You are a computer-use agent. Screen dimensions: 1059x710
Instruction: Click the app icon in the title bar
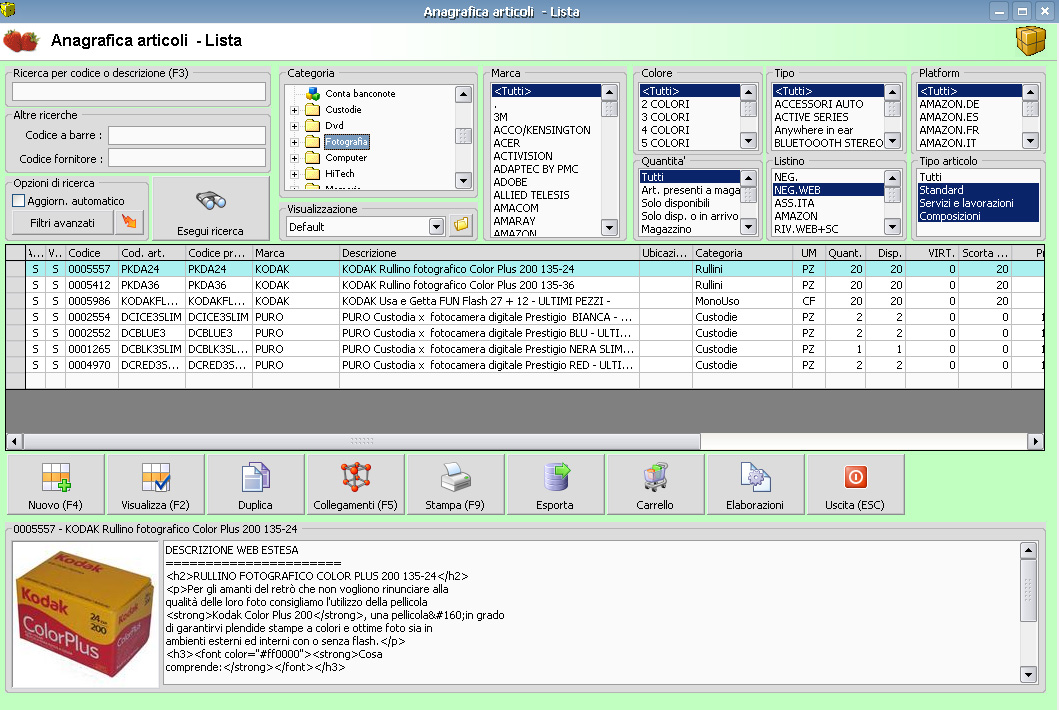8,9
